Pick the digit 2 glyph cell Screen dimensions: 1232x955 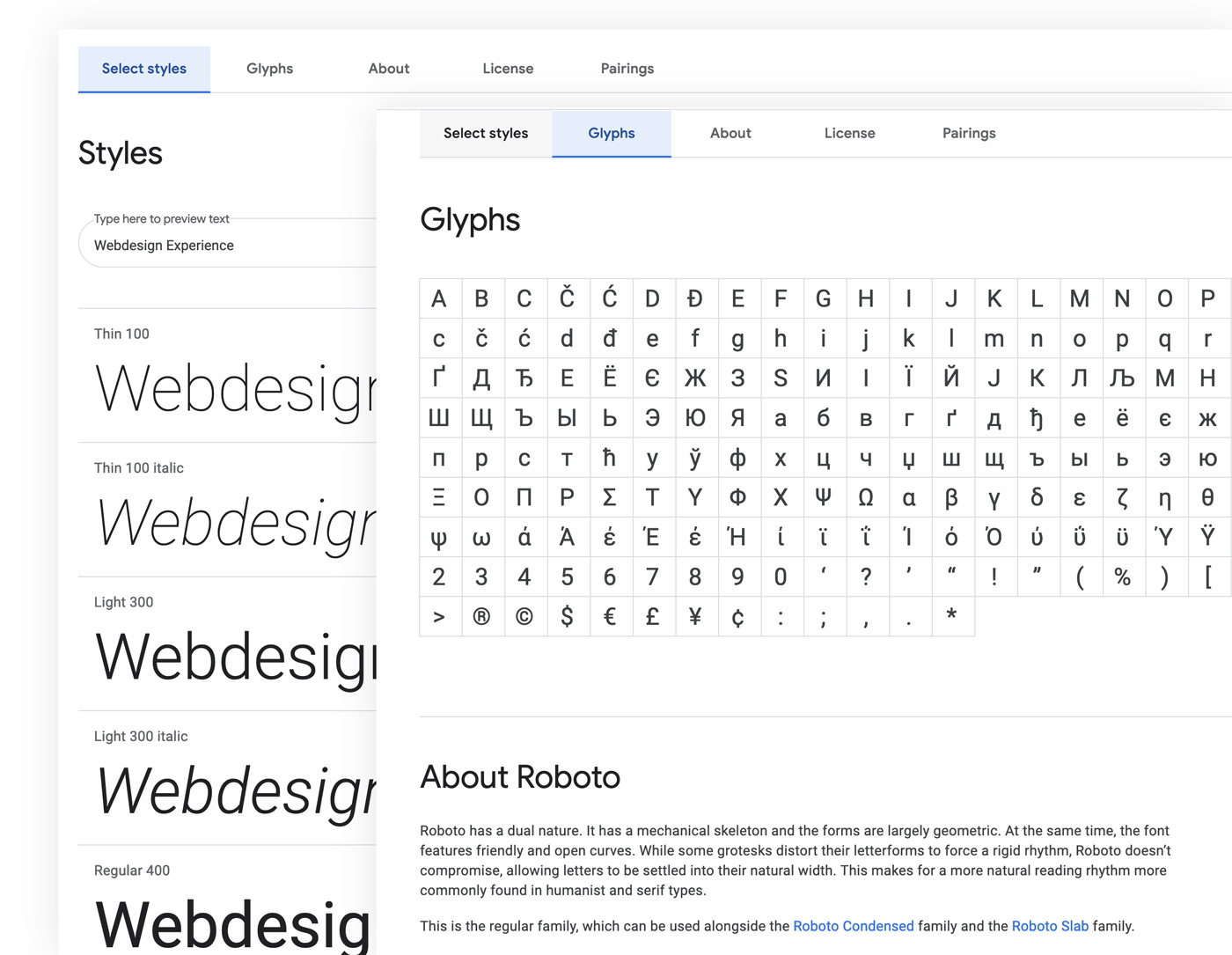[x=439, y=577]
